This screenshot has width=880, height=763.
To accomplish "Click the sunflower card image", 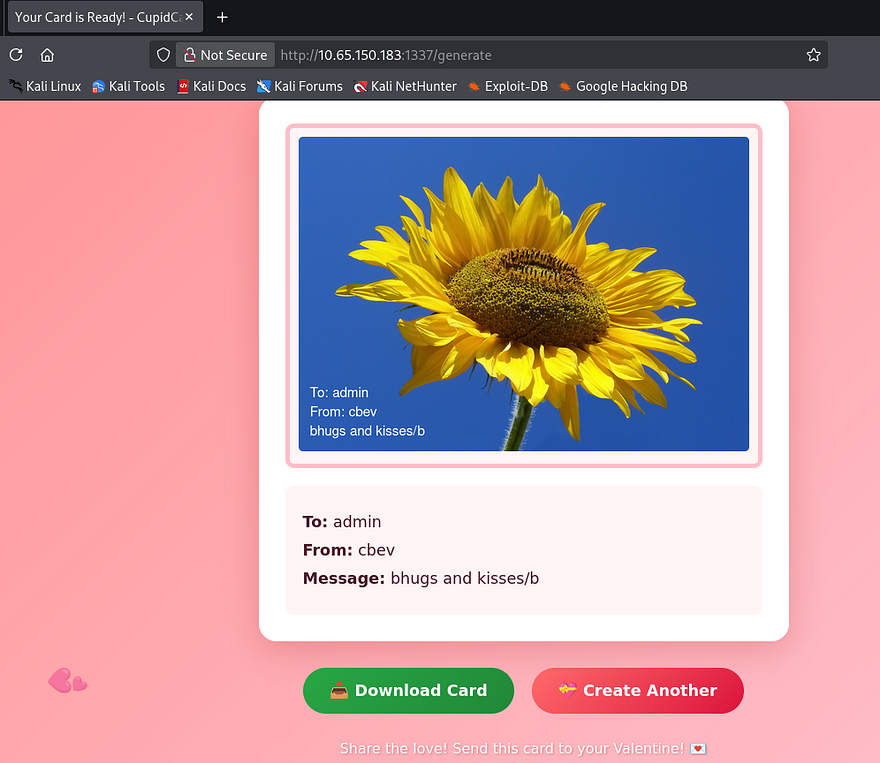I will click(523, 294).
